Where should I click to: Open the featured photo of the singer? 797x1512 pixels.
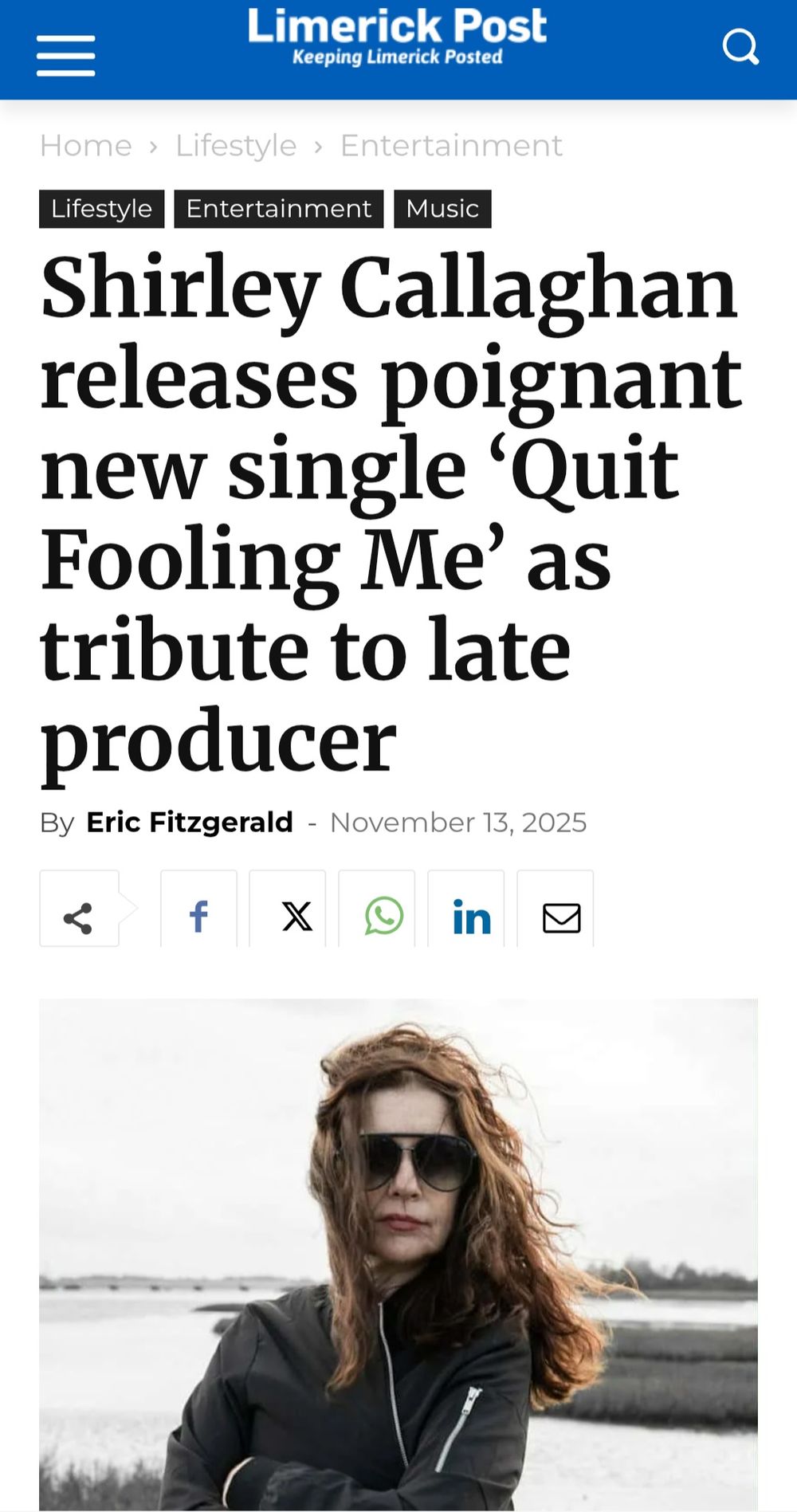(x=398, y=1255)
